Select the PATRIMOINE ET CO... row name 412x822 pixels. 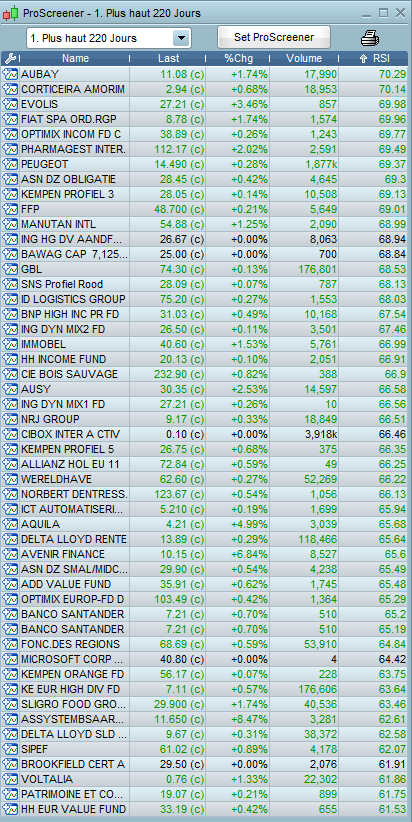73,794
